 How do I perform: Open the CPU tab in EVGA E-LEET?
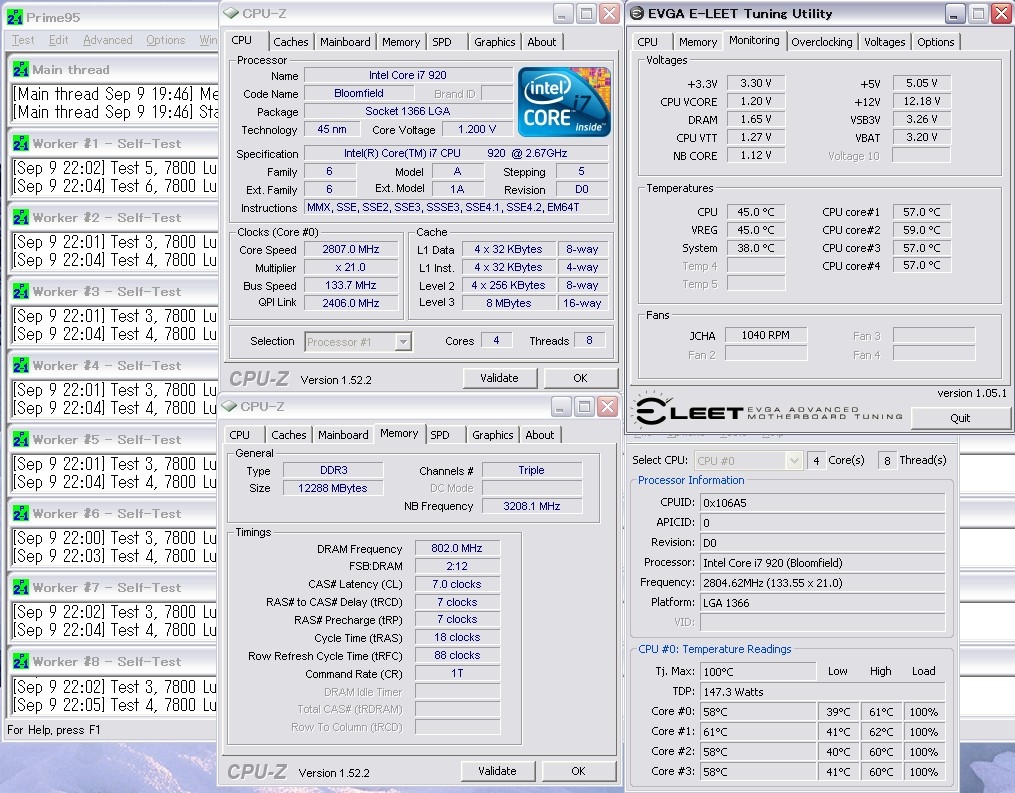[647, 42]
